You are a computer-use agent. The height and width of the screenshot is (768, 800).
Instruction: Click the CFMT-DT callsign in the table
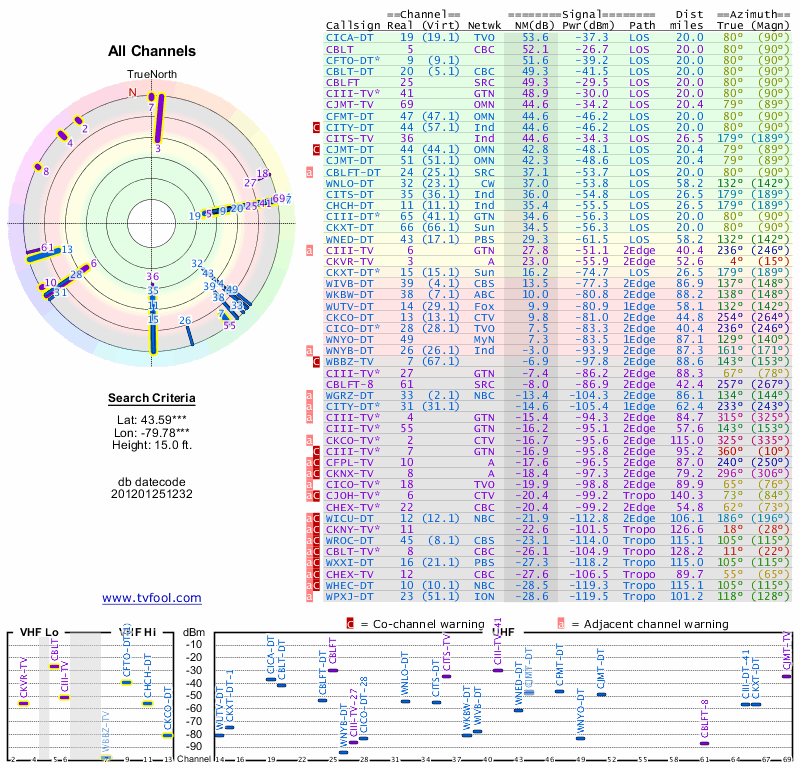(x=349, y=116)
